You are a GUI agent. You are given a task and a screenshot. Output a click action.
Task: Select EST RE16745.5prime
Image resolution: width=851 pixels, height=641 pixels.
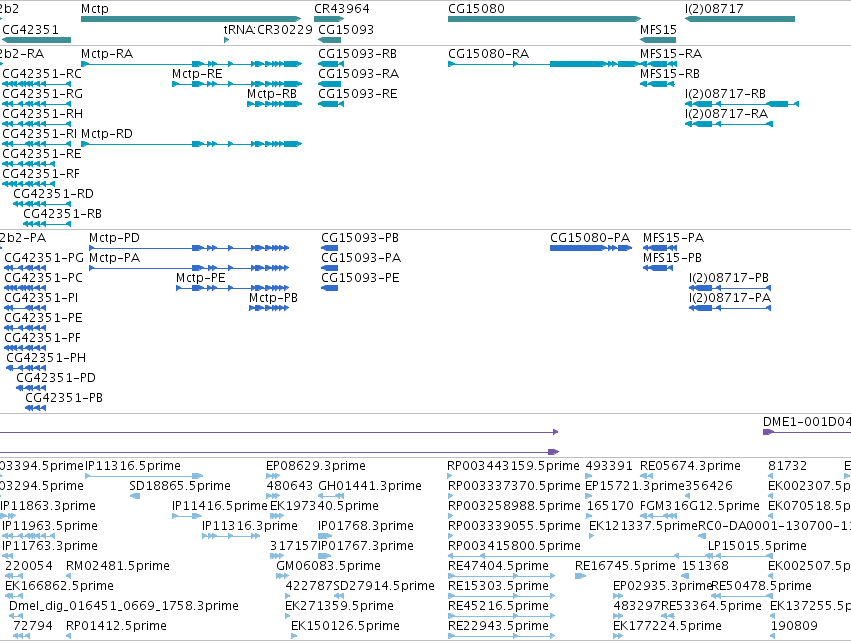pos(625,566)
